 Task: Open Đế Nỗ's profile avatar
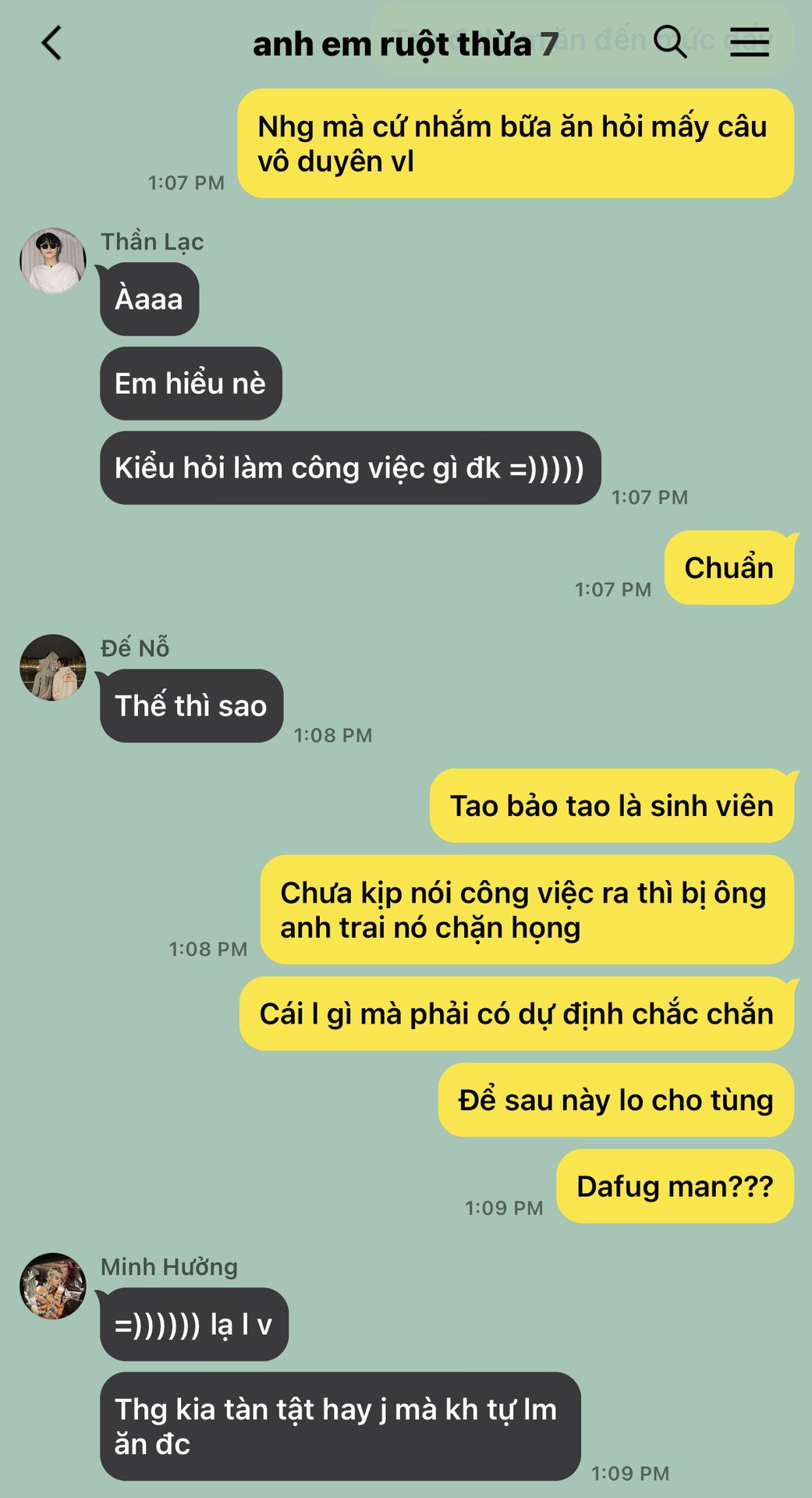[x=53, y=667]
